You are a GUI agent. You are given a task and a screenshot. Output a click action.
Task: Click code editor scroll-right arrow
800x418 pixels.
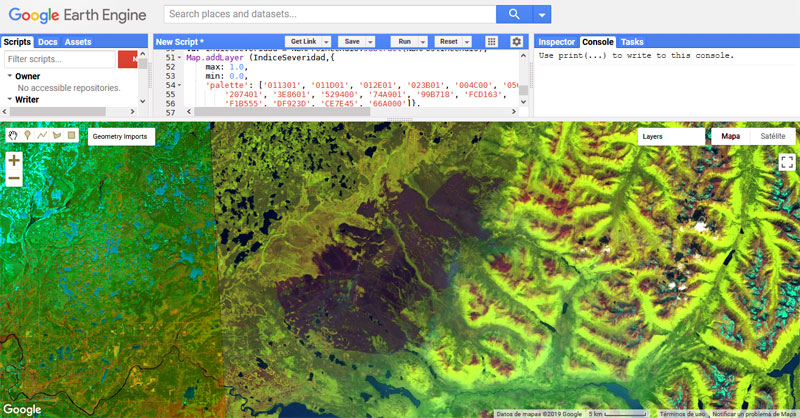pos(514,111)
